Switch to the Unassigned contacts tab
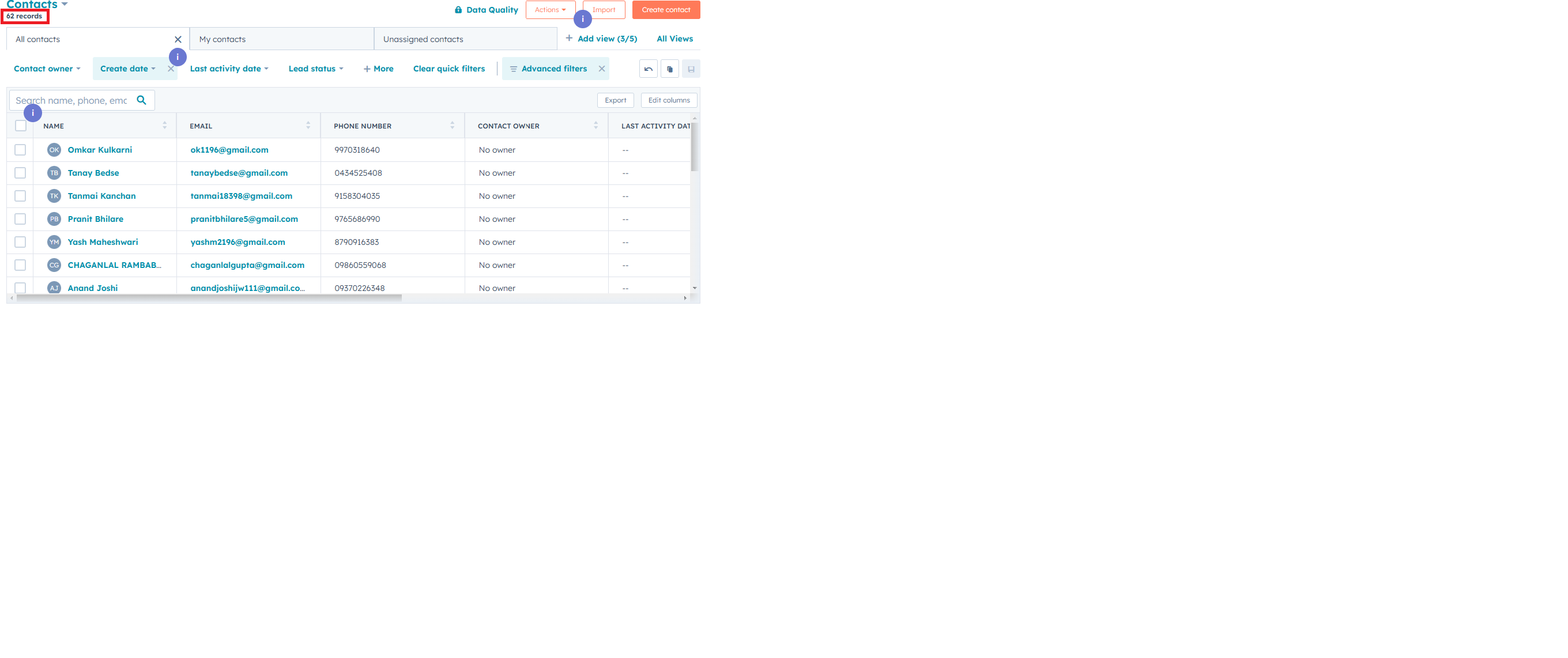 coord(465,40)
